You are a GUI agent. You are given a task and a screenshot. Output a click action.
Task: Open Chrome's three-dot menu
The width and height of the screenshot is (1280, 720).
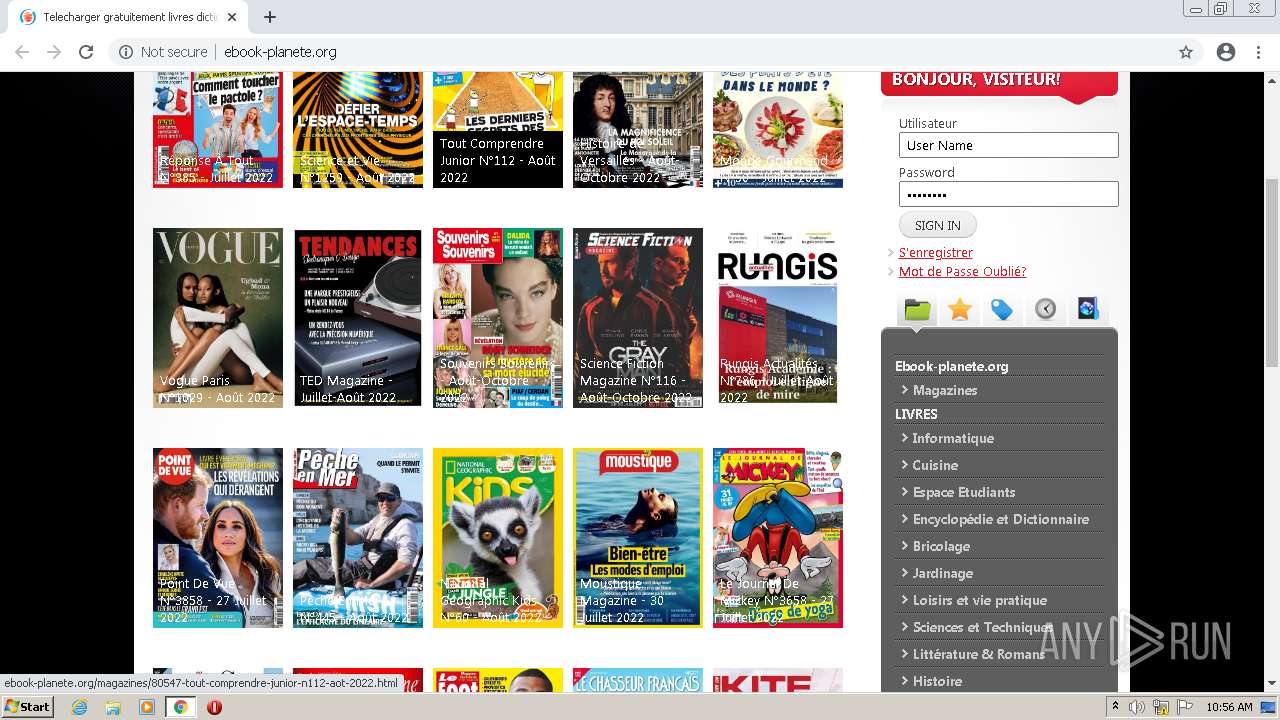point(1258,52)
